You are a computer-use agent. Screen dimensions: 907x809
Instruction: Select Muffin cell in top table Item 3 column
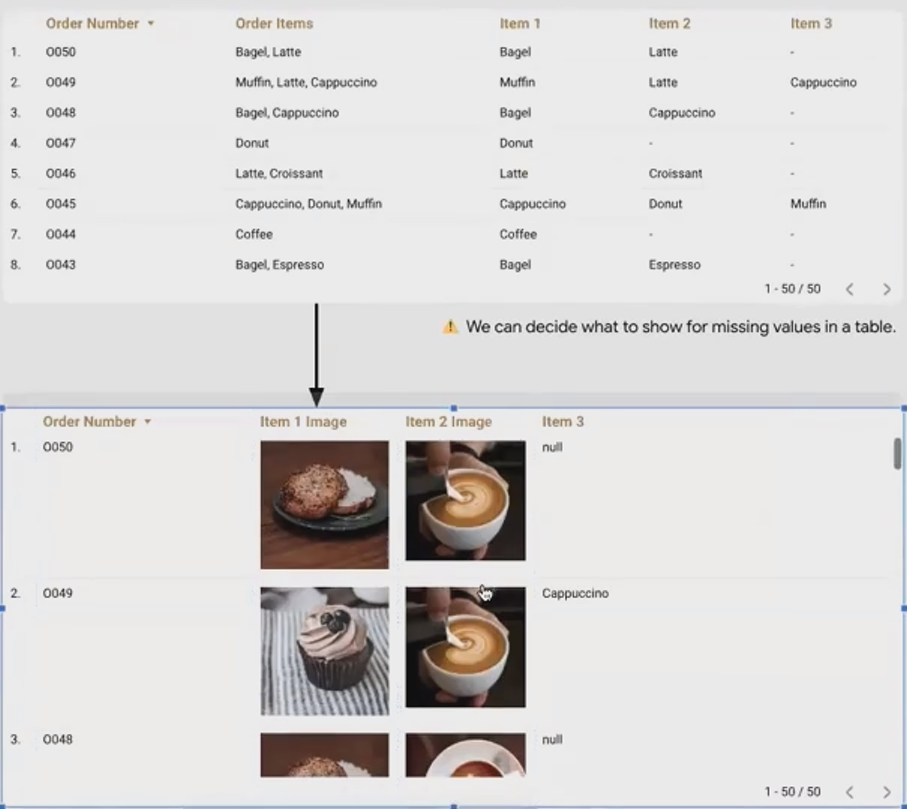click(808, 204)
